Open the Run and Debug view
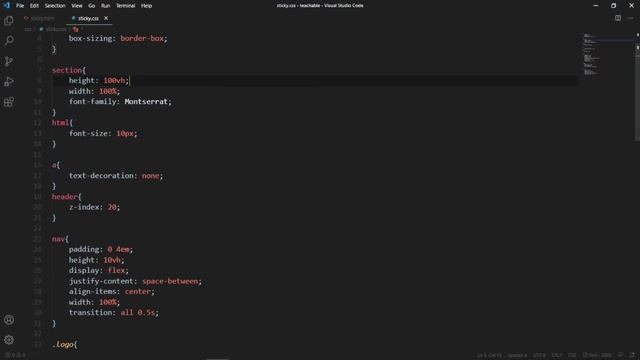 pyautogui.click(x=9, y=82)
